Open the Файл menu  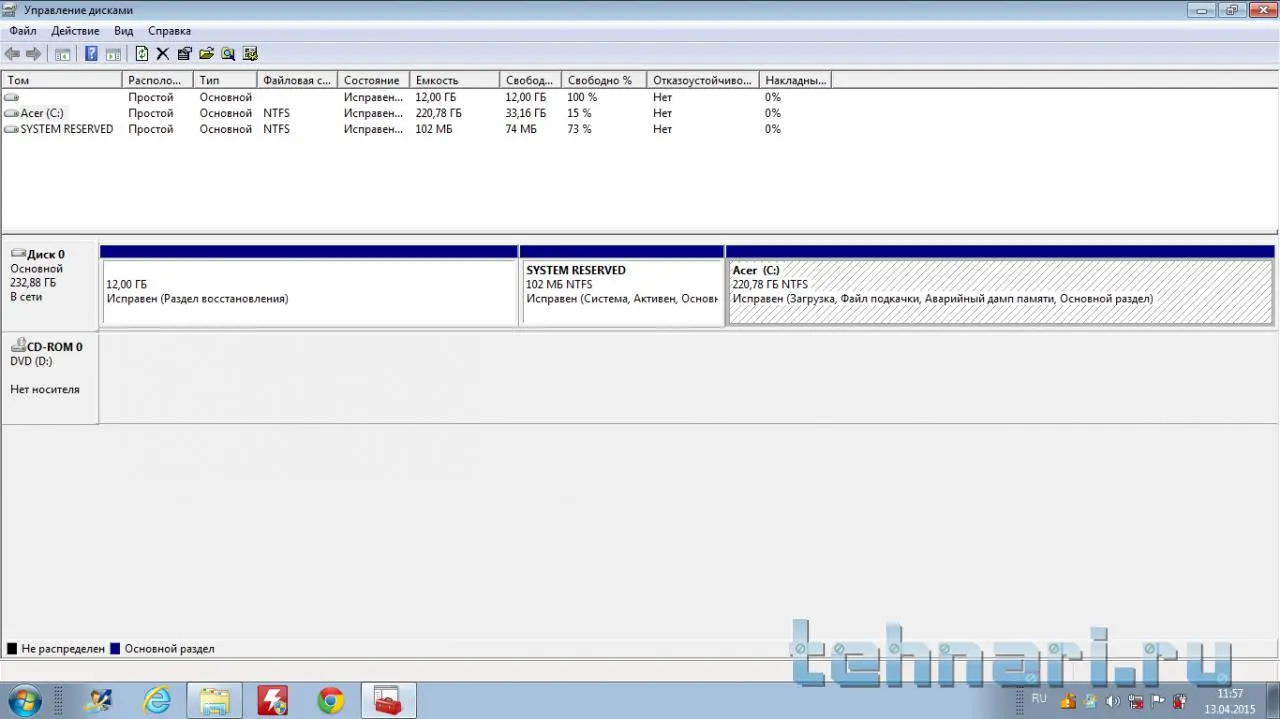23,31
